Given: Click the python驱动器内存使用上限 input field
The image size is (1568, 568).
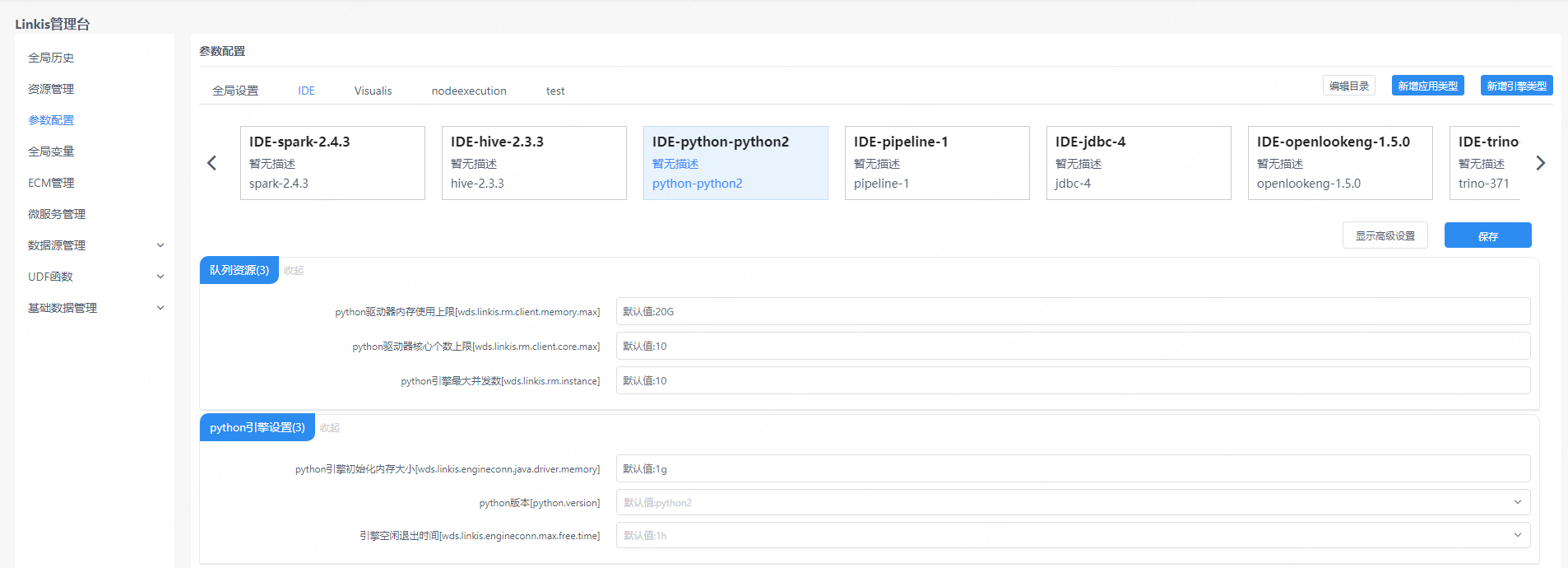Looking at the screenshot, I should 1072,311.
